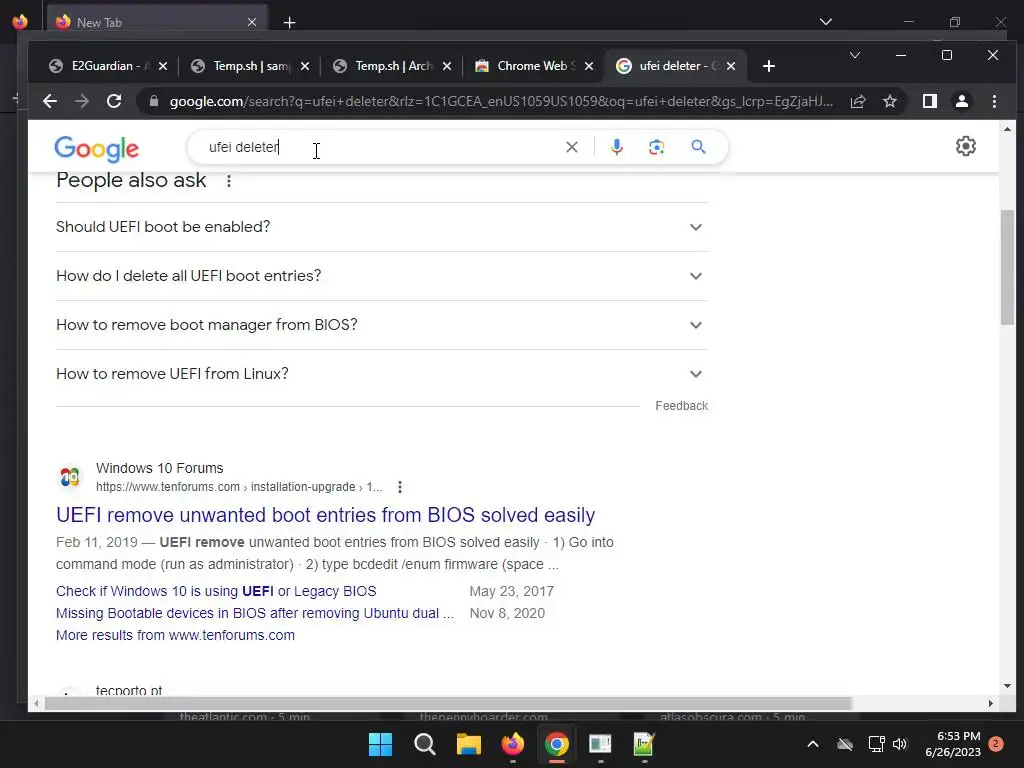Open Chrome's three-dot menu

tap(994, 101)
